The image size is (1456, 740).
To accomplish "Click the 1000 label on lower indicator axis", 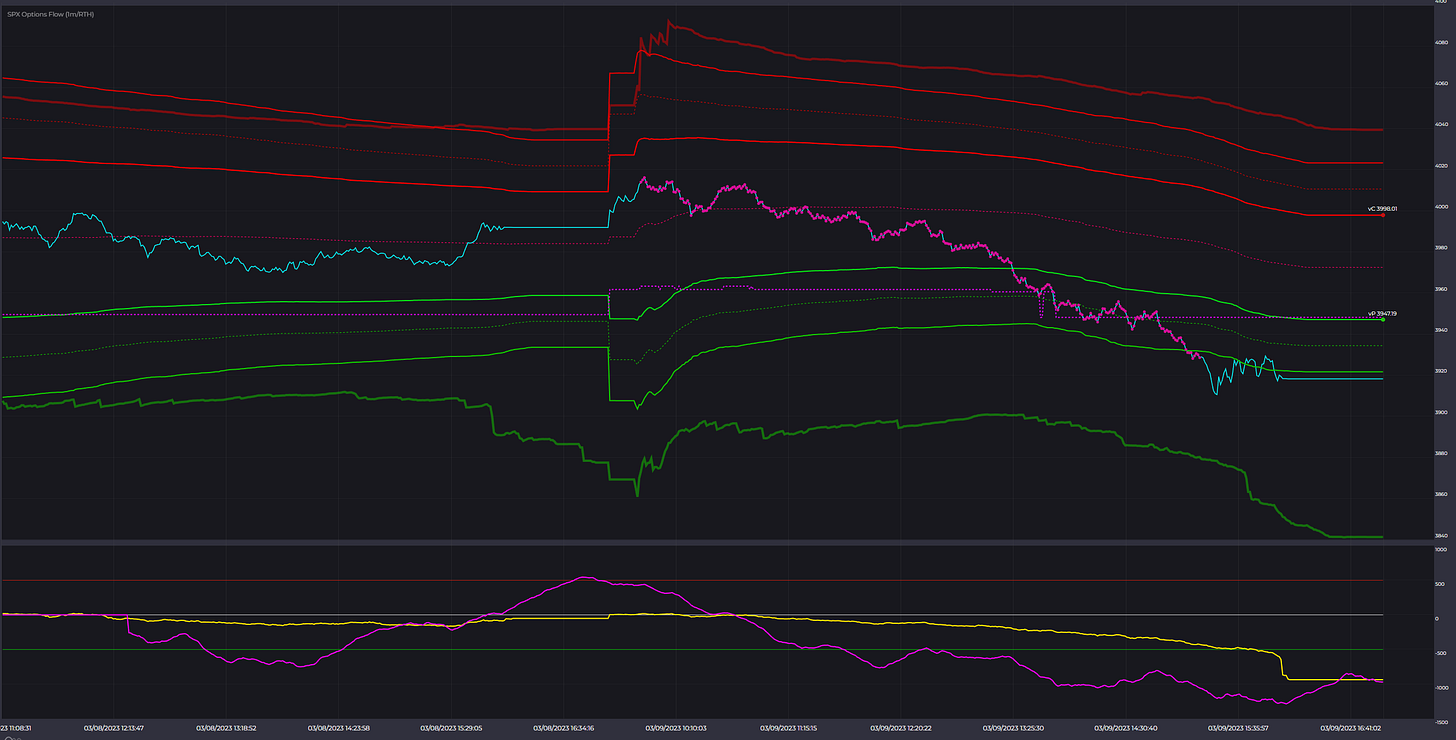I will [x=1440, y=551].
